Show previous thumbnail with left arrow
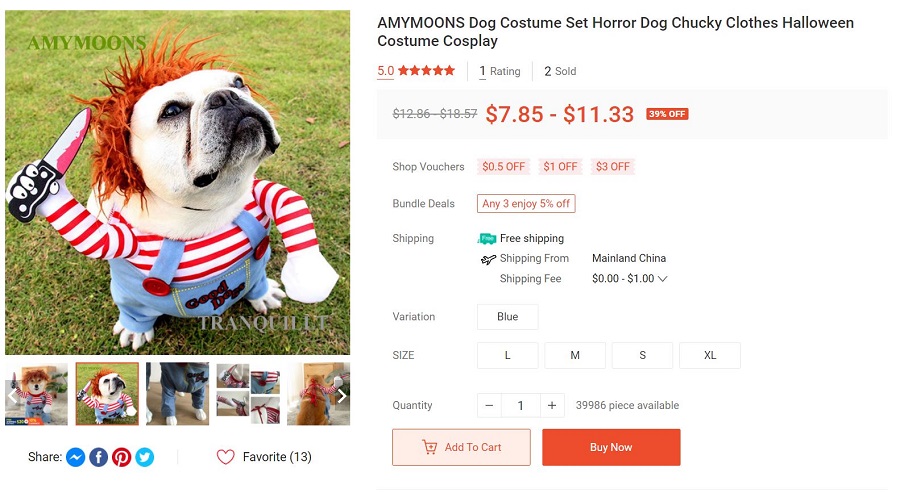 (13, 395)
